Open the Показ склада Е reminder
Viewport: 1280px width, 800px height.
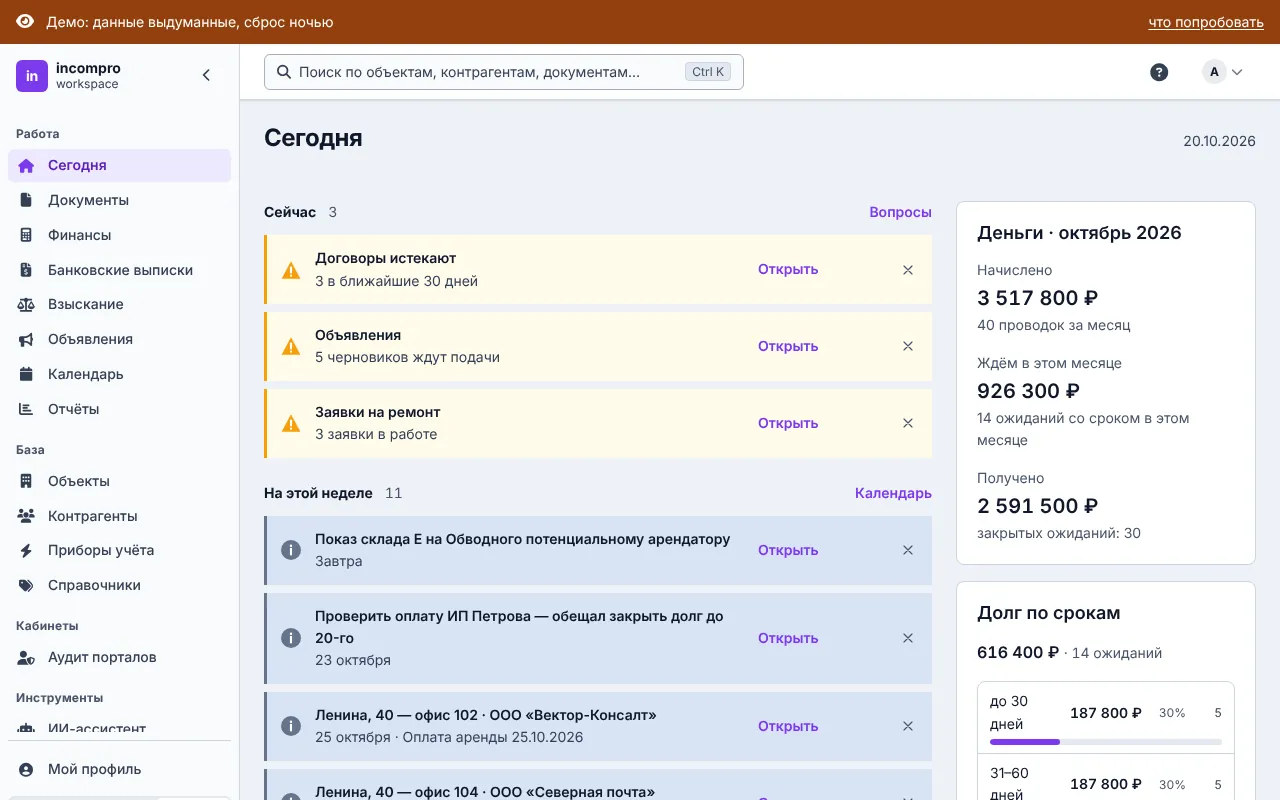click(788, 550)
